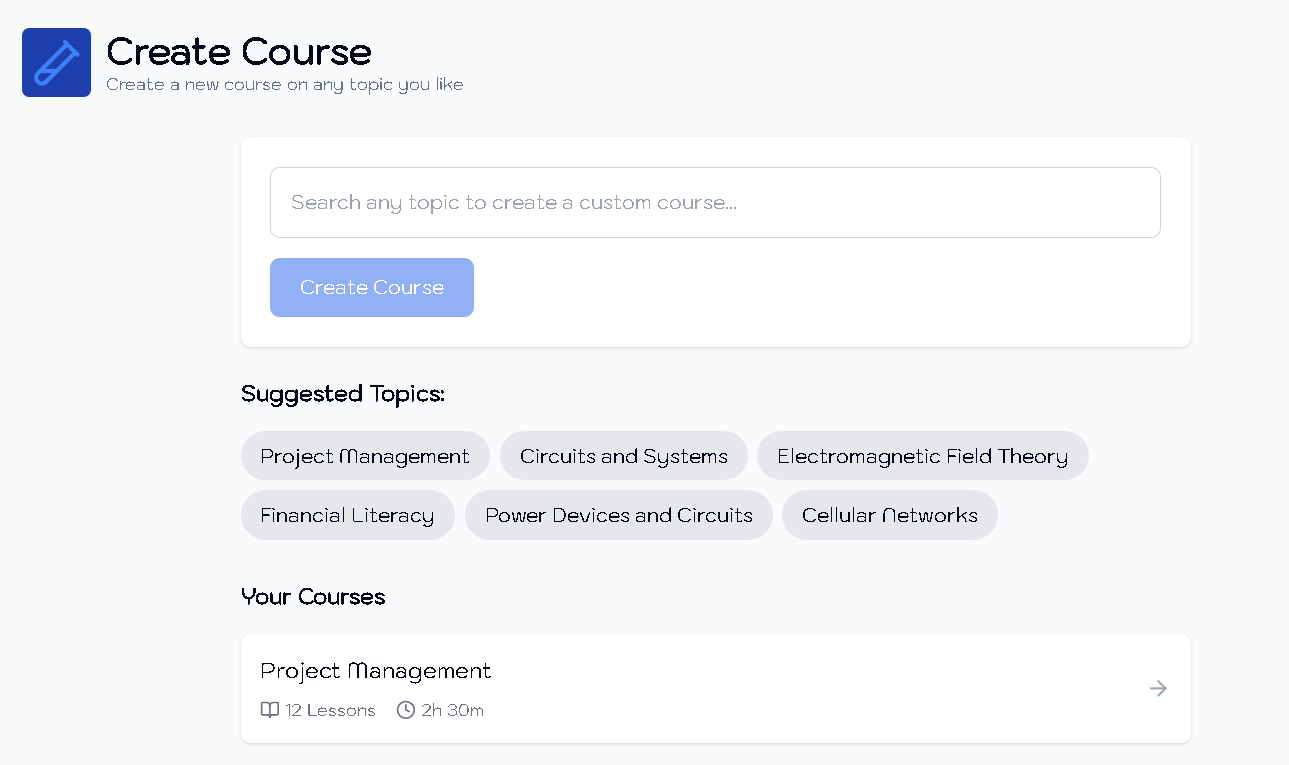Screen dimensions: 1289x765
Task: Click the clock icon beside 2h 30m
Action: [406, 710]
